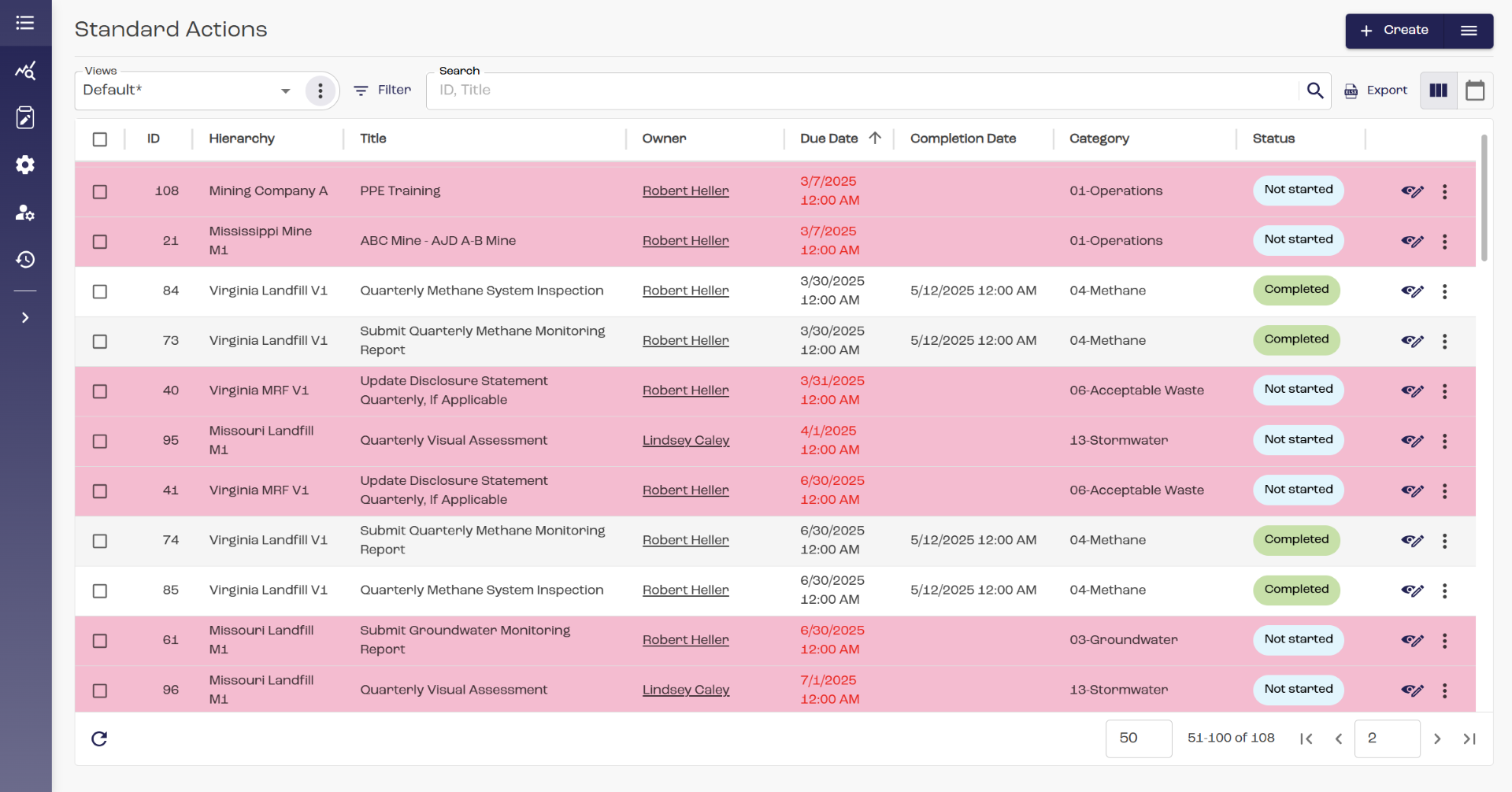Open hamburger menu next to Create
1512x792 pixels.
point(1469,31)
